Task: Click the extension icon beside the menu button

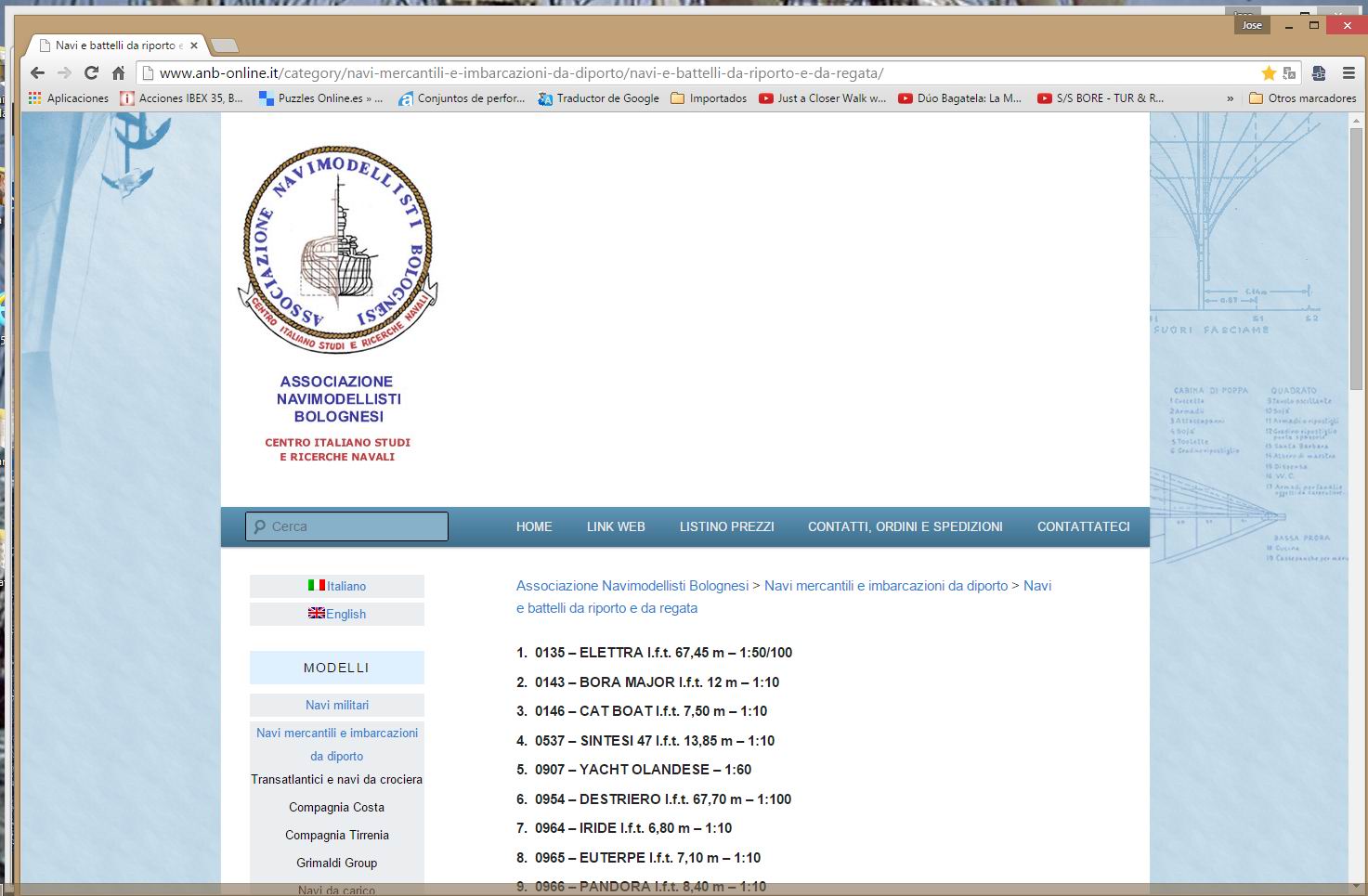Action: [x=1319, y=72]
